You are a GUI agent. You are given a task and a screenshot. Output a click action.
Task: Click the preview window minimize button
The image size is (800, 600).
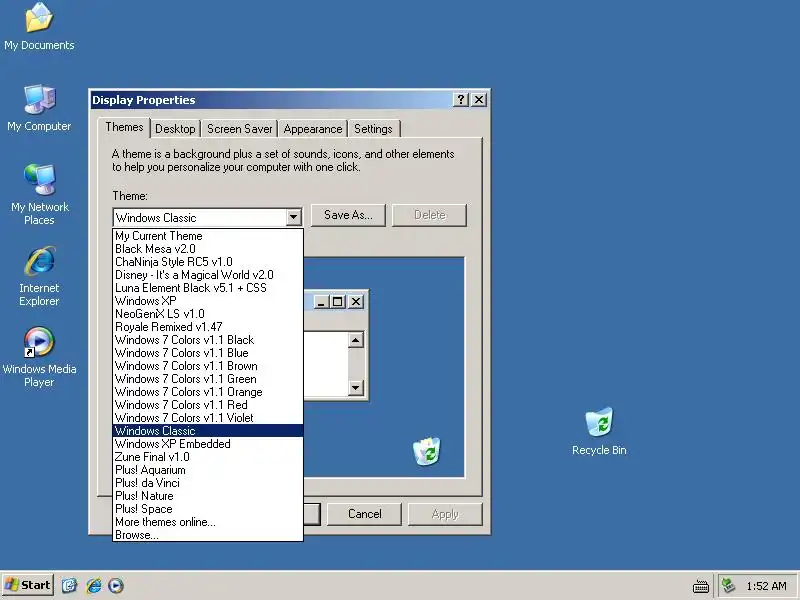(321, 302)
